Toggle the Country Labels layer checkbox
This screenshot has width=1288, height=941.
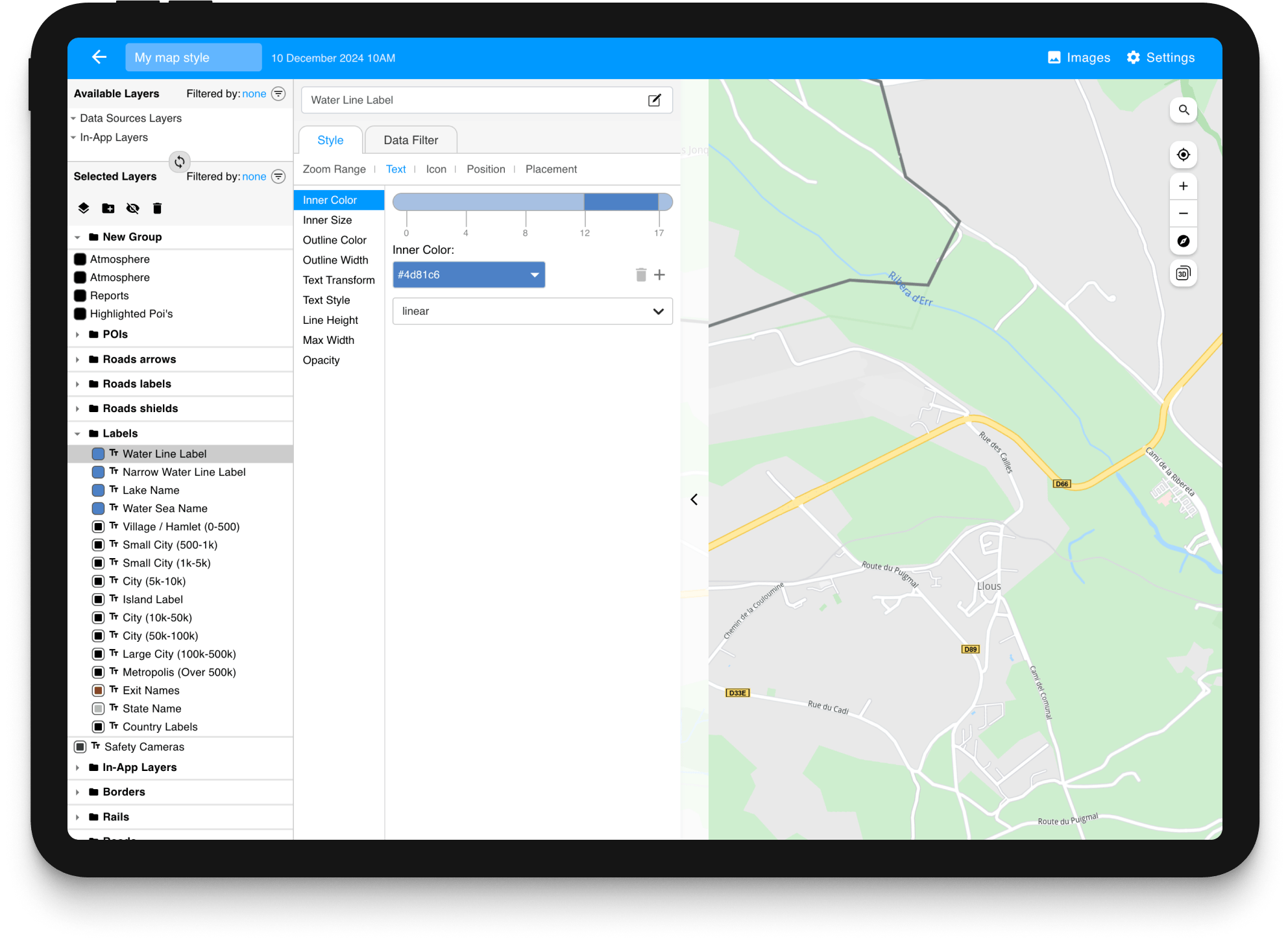(98, 726)
